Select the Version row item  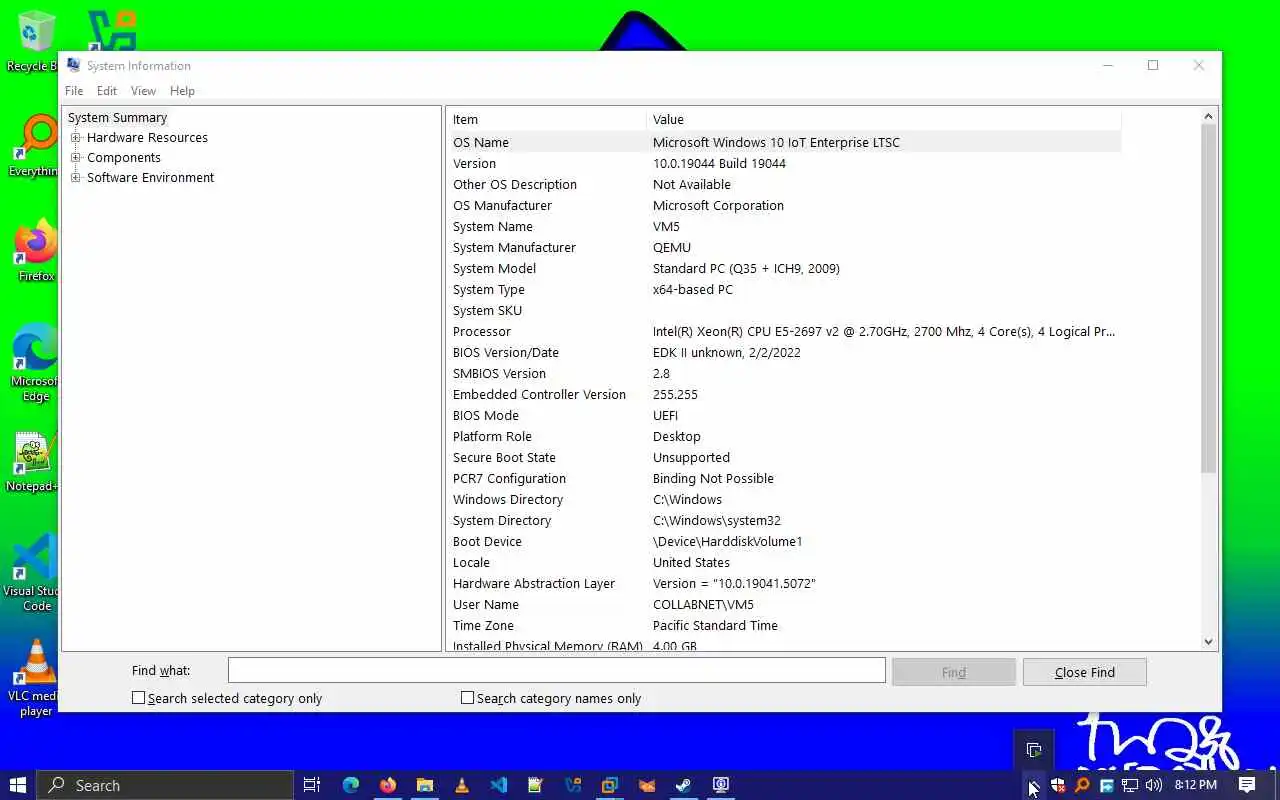click(784, 163)
